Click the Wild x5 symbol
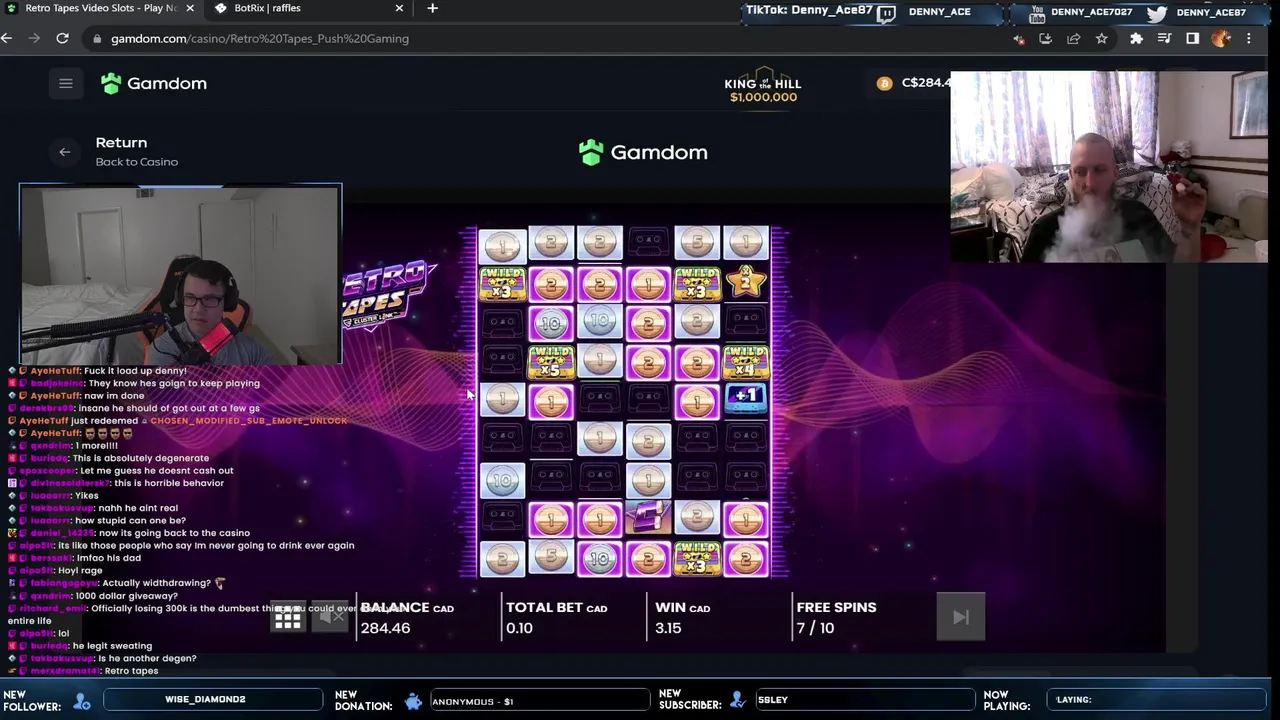This screenshot has width=1280, height=720. [551, 362]
